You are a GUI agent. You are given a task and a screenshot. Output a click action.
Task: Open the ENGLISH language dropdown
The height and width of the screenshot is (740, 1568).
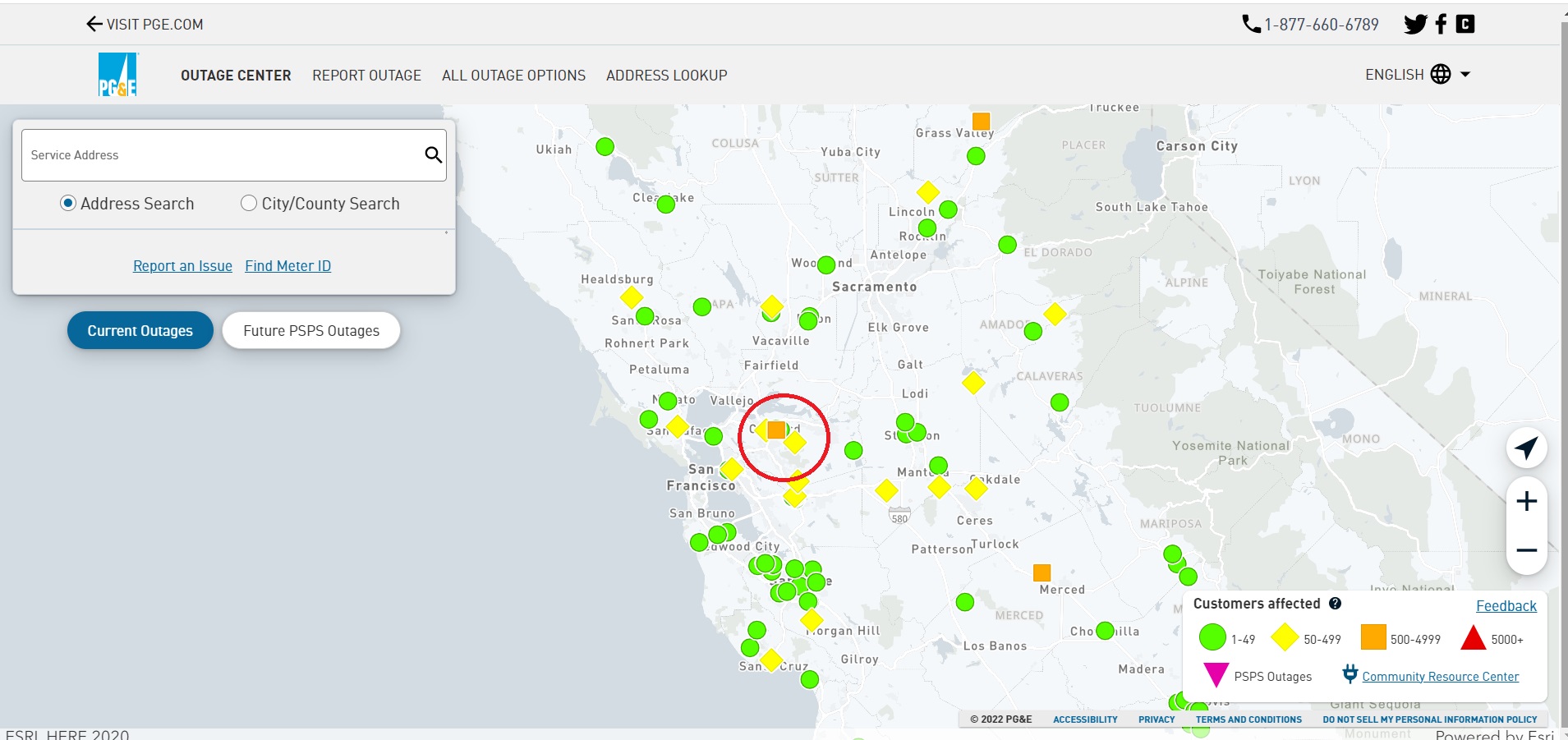click(x=1418, y=75)
